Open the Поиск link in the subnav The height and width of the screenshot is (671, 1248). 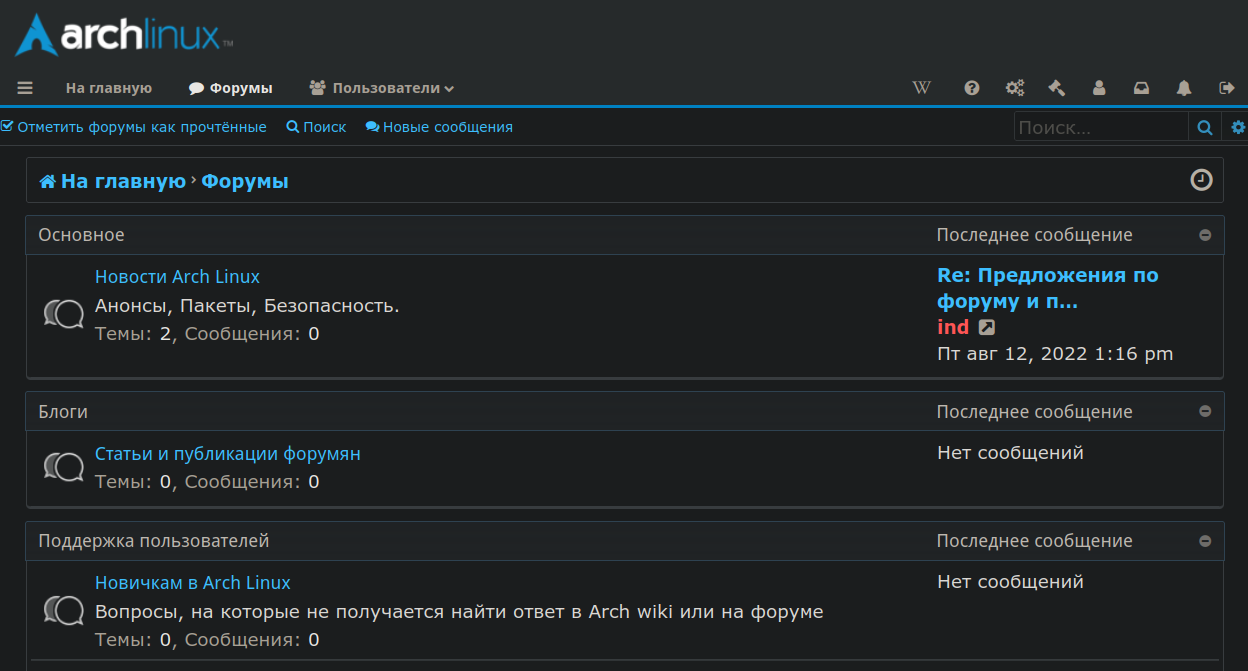316,127
